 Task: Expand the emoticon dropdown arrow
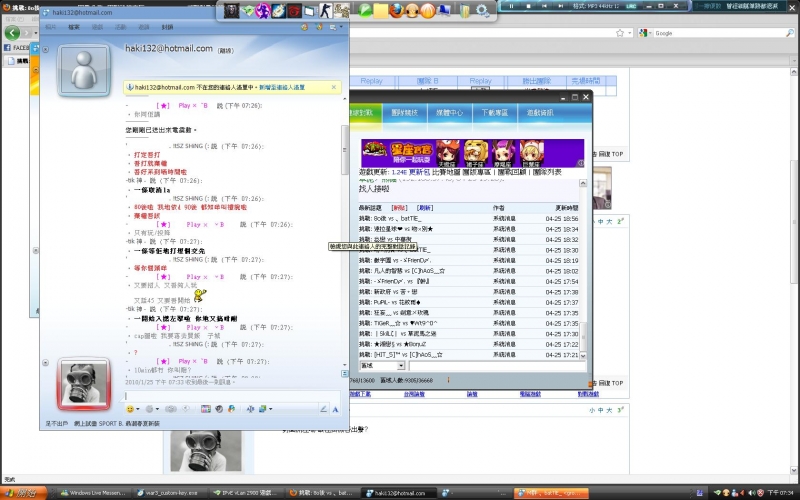pyautogui.click(x=140, y=409)
